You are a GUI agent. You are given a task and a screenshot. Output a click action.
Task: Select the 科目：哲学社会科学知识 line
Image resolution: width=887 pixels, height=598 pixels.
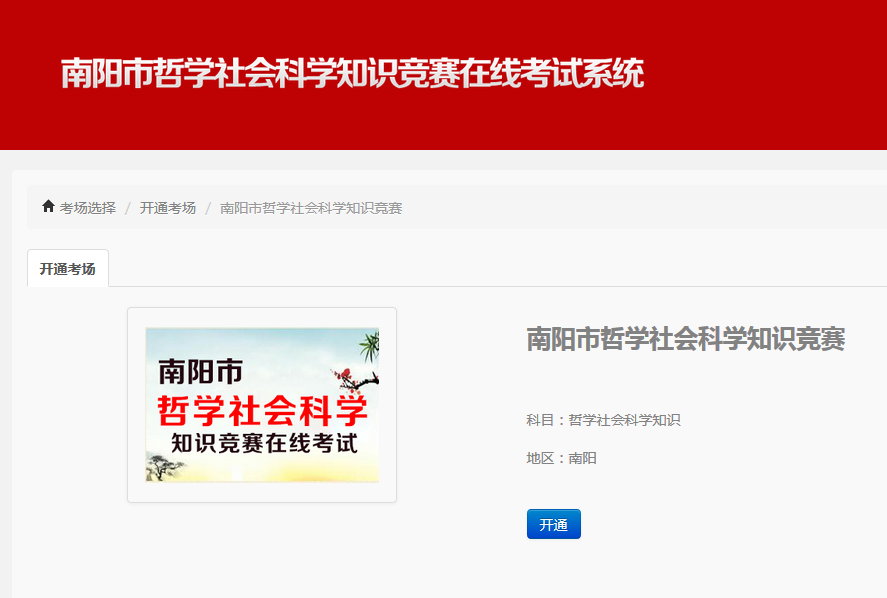pos(603,420)
